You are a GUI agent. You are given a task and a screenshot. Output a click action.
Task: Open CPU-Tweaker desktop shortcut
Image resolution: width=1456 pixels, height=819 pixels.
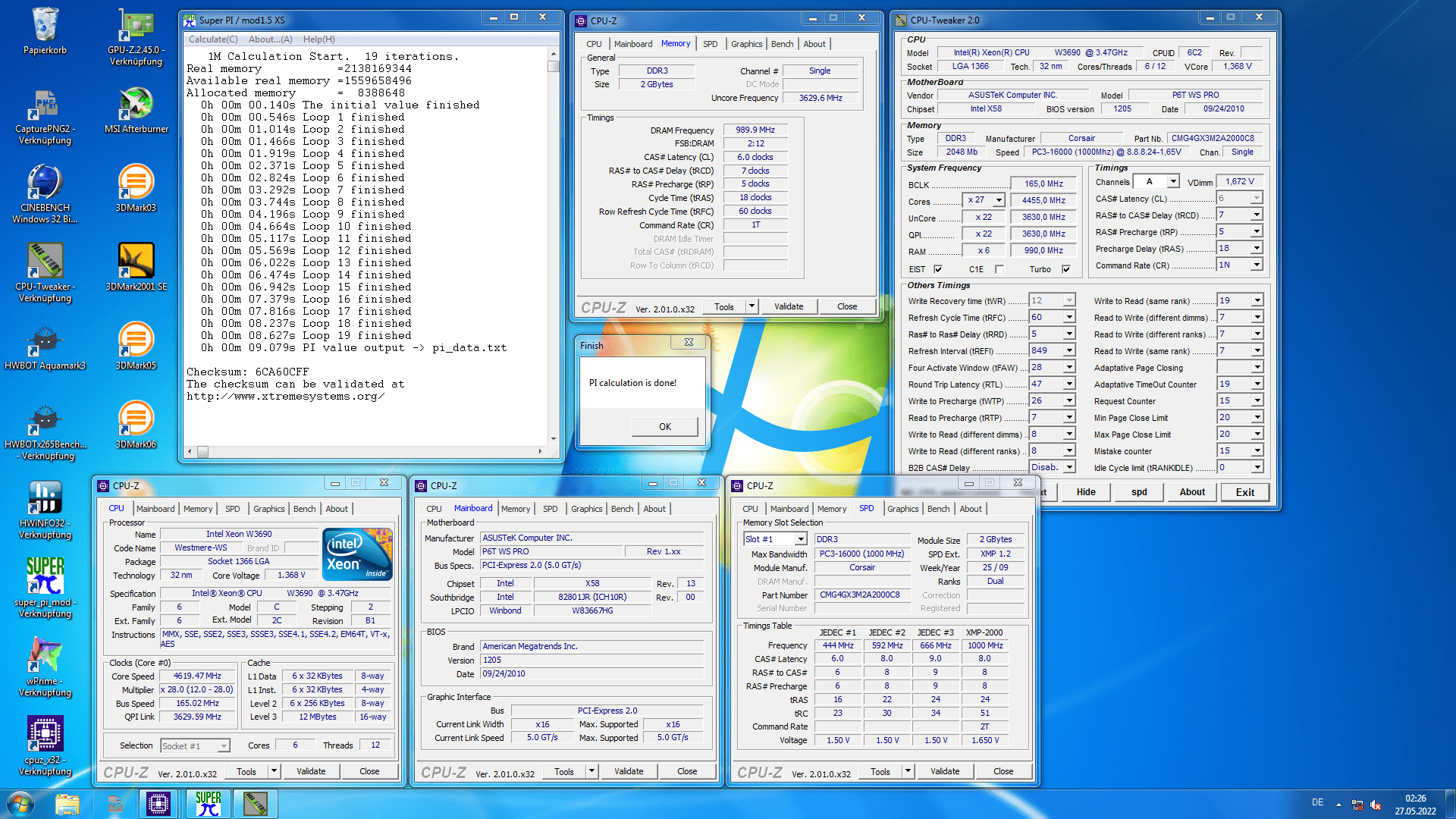click(x=45, y=273)
